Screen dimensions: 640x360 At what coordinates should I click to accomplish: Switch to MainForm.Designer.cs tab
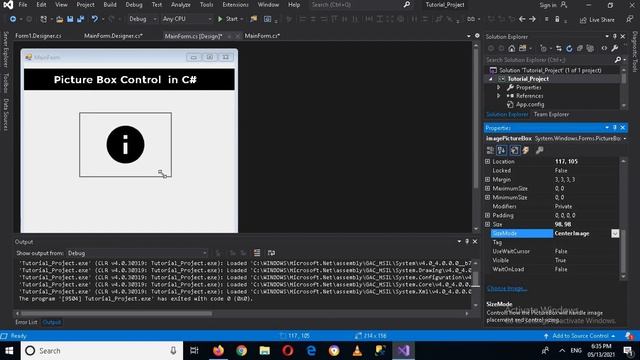(113, 36)
